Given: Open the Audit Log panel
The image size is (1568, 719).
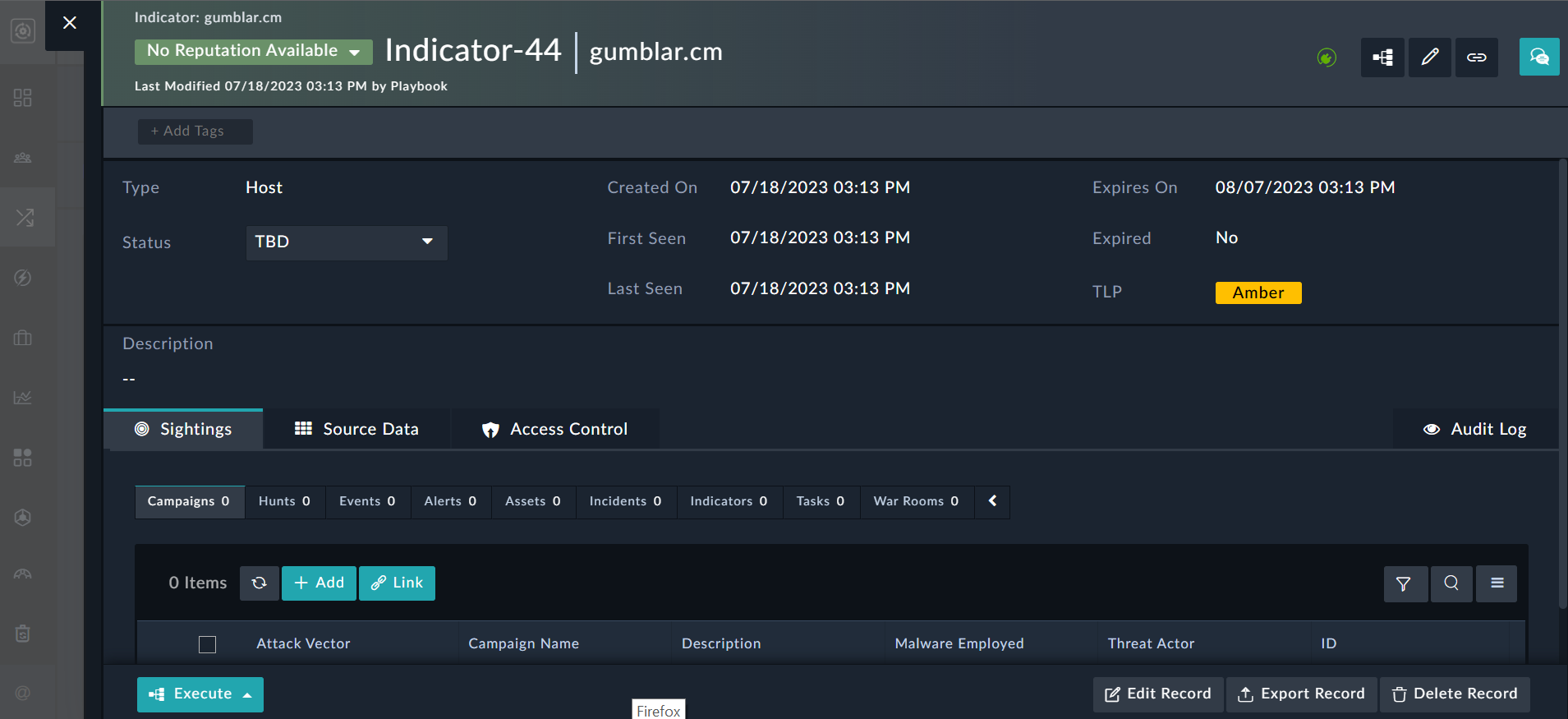Looking at the screenshot, I should [x=1475, y=429].
